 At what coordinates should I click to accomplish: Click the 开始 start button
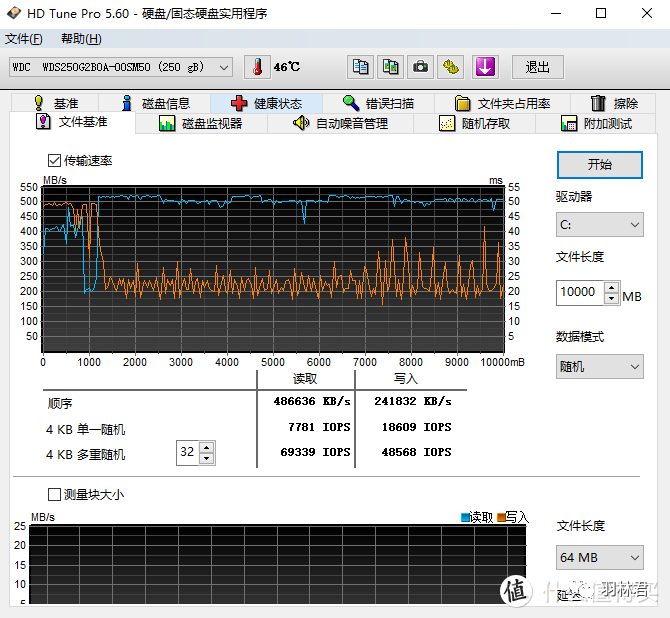click(599, 165)
